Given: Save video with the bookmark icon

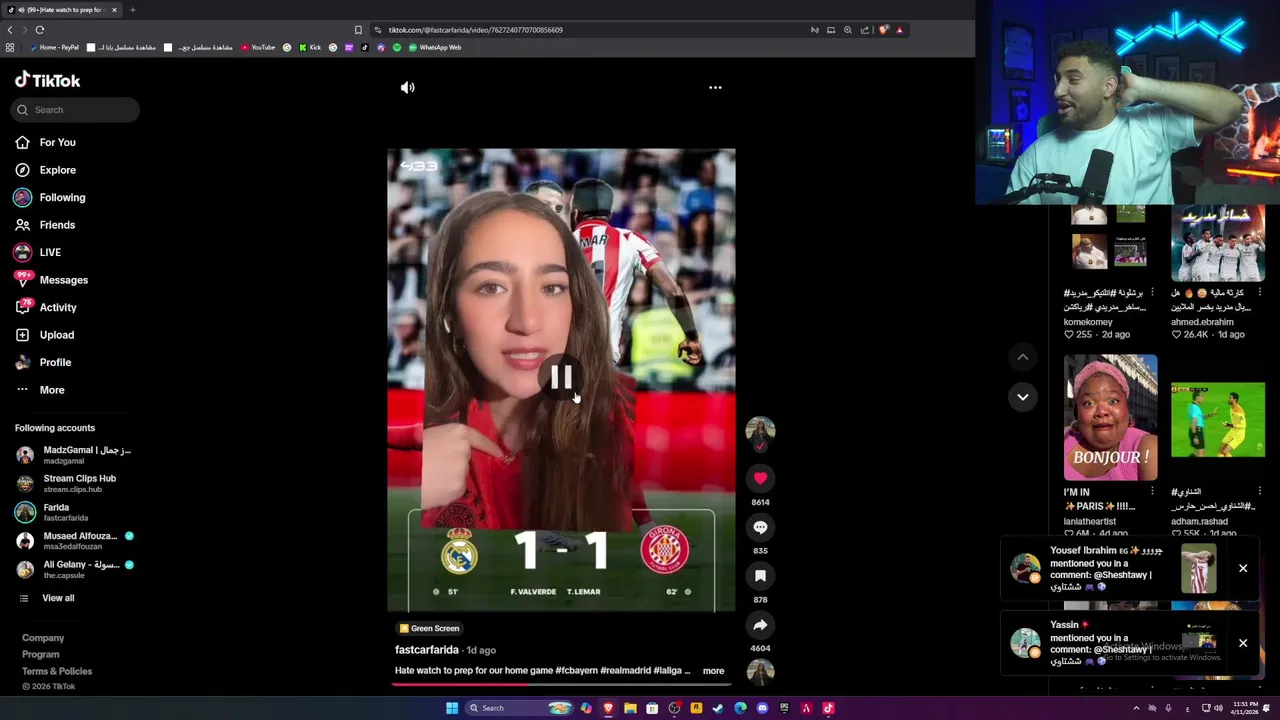Looking at the screenshot, I should point(760,576).
